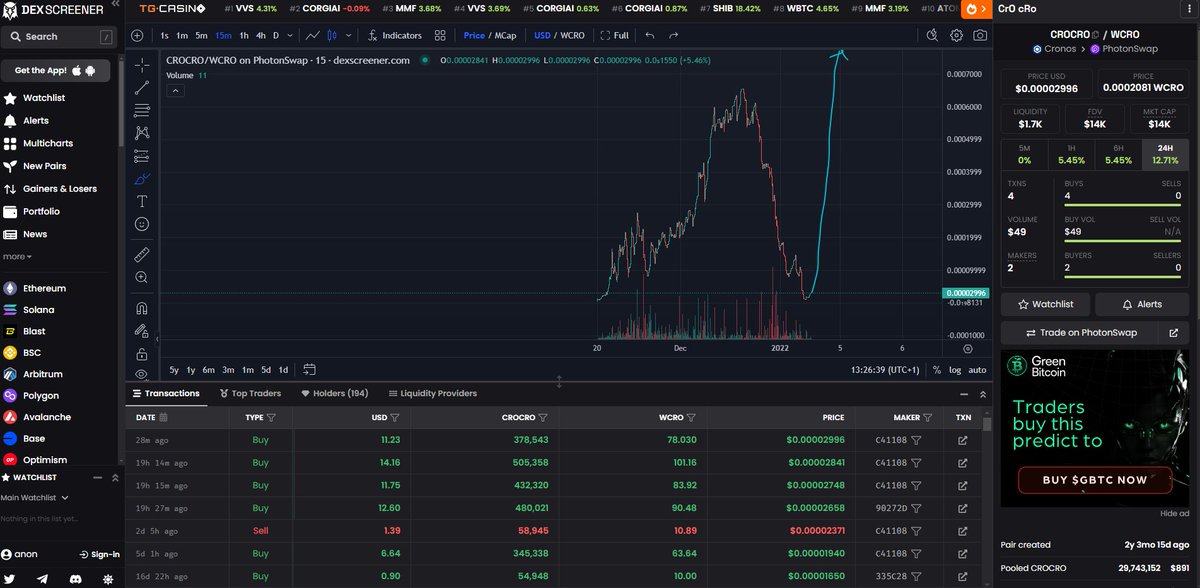Viewport: 1200px width, 588px height.
Task: Expand the candle chart type dropdown arrow
Action: point(348,35)
